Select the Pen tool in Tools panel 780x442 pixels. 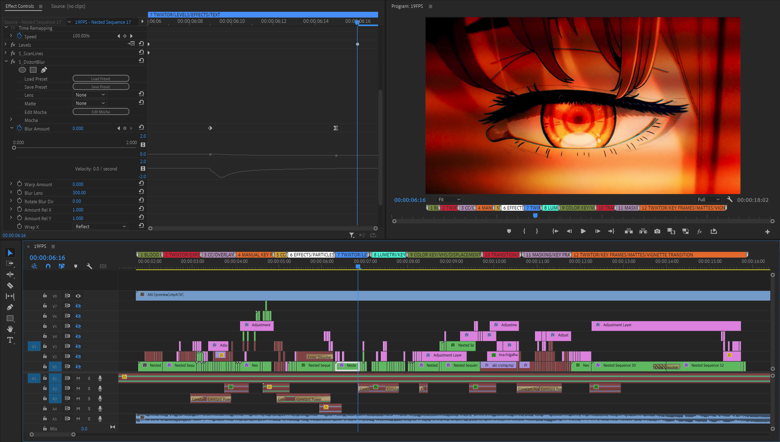[x=10, y=307]
